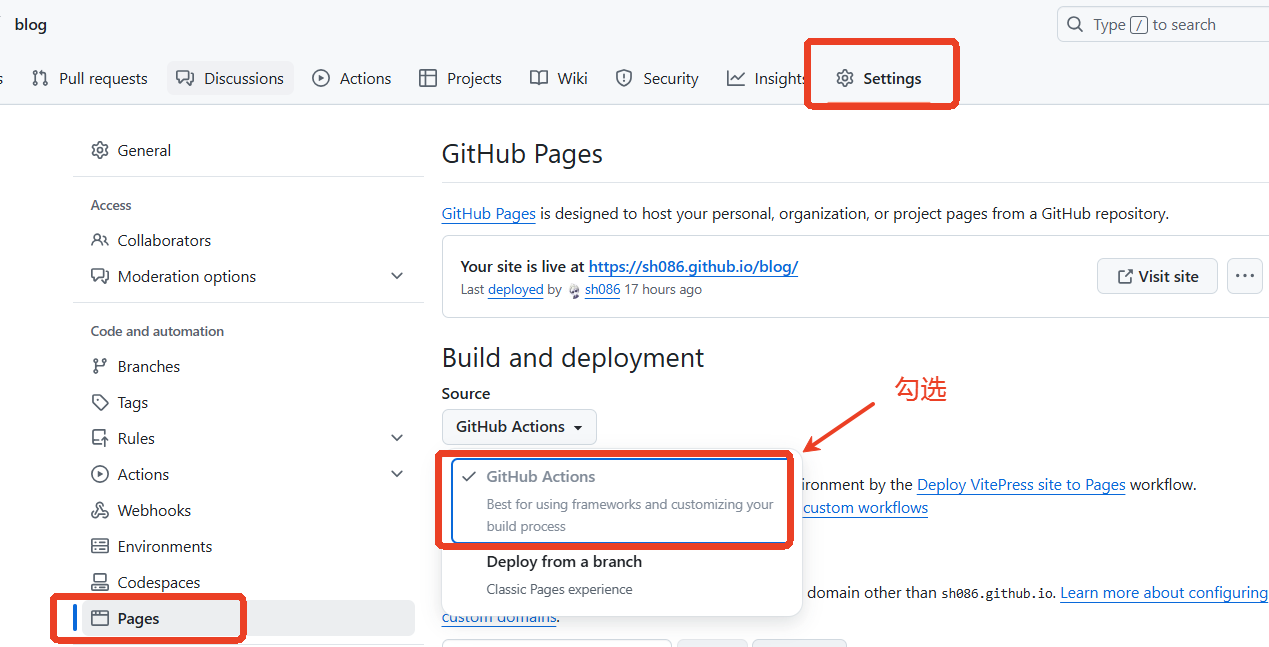Click the 'deployed' link
Image resolution: width=1269 pixels, height=647 pixels.
(516, 289)
